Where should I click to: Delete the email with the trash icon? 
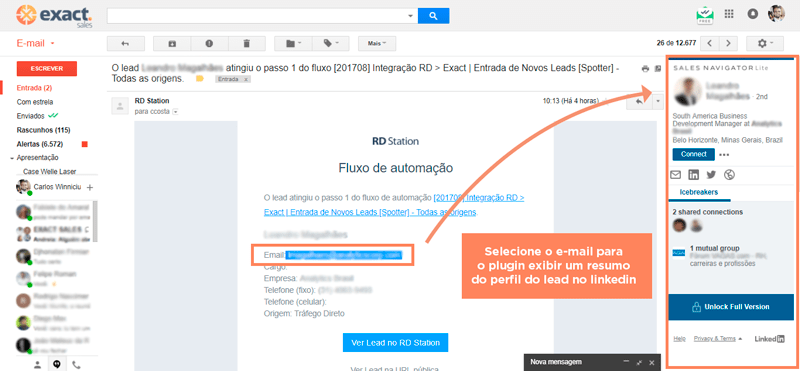point(247,43)
